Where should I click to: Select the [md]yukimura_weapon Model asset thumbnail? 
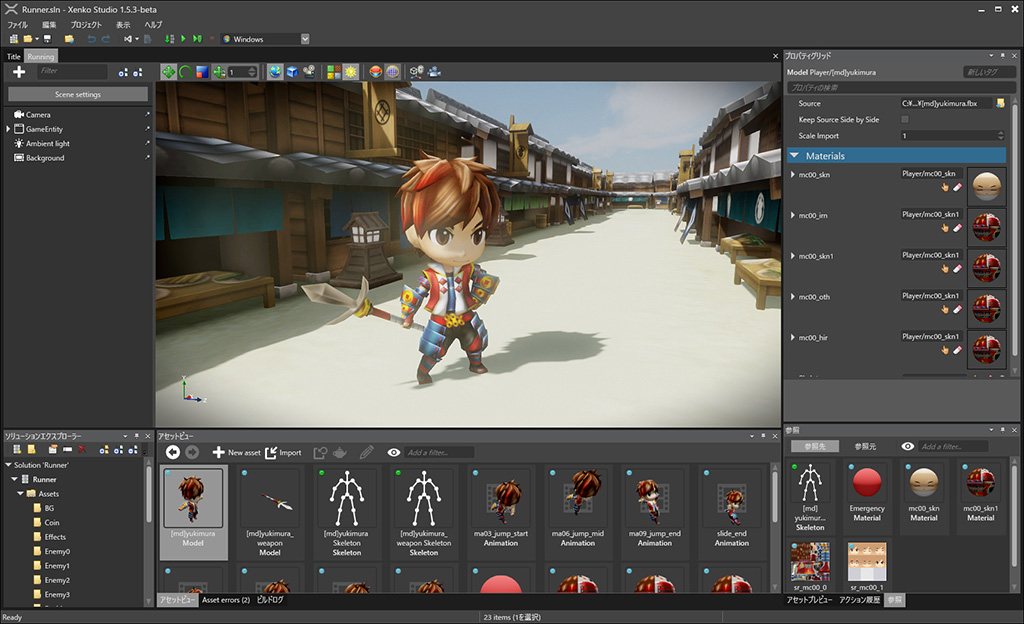pyautogui.click(x=270, y=512)
